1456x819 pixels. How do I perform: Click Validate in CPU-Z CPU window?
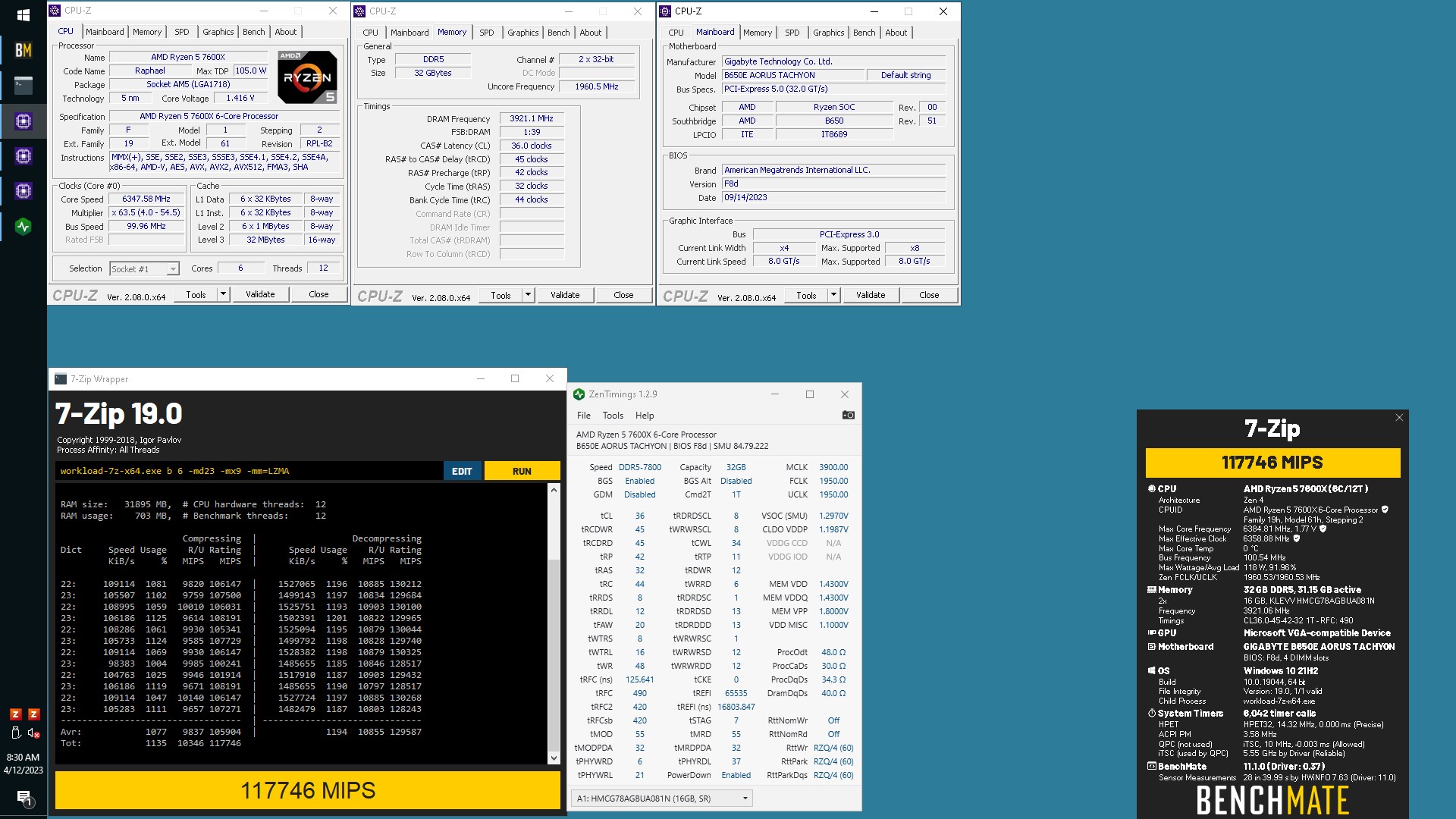260,294
